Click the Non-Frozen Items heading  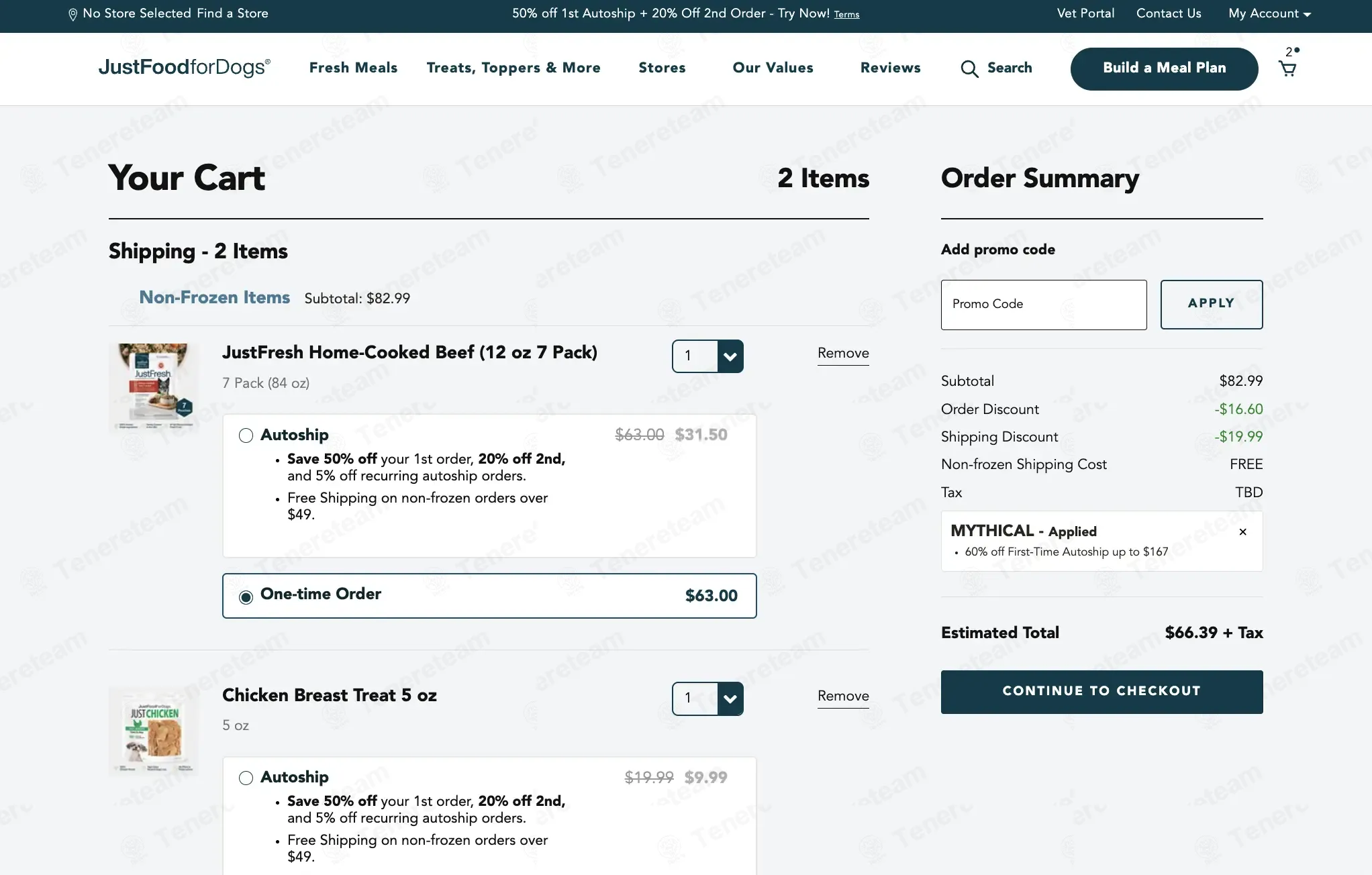(x=214, y=297)
